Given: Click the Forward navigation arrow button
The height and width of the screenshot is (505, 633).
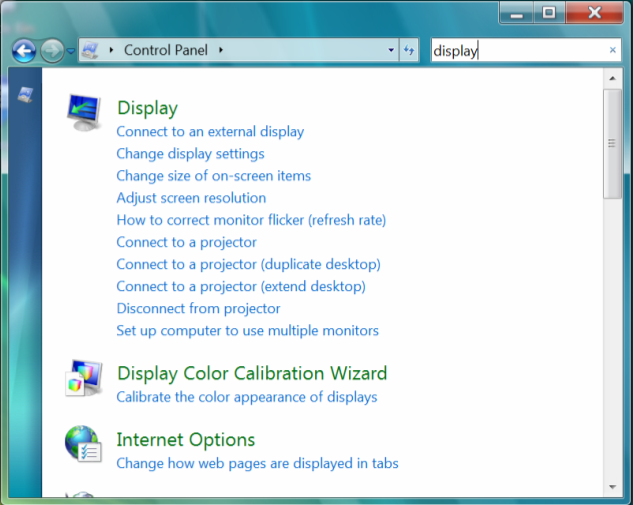Looking at the screenshot, I should (x=52, y=51).
